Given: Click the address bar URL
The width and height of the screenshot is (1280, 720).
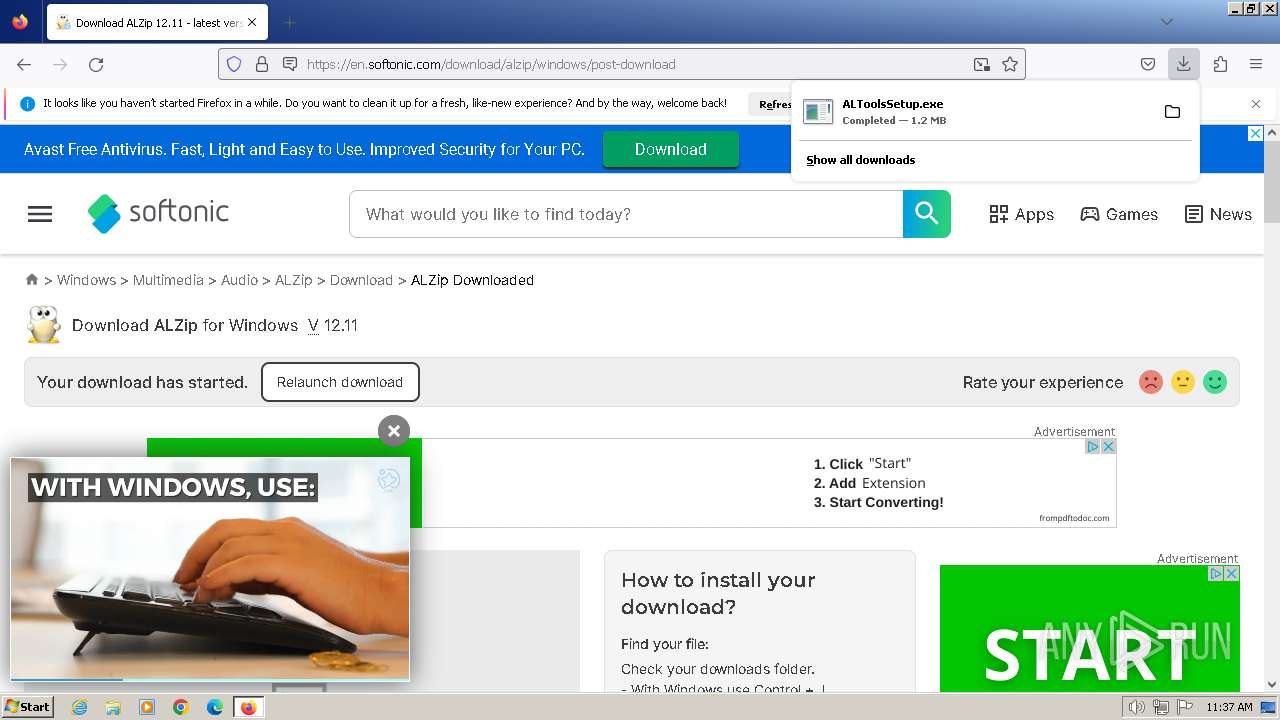Looking at the screenshot, I should pos(491,64).
